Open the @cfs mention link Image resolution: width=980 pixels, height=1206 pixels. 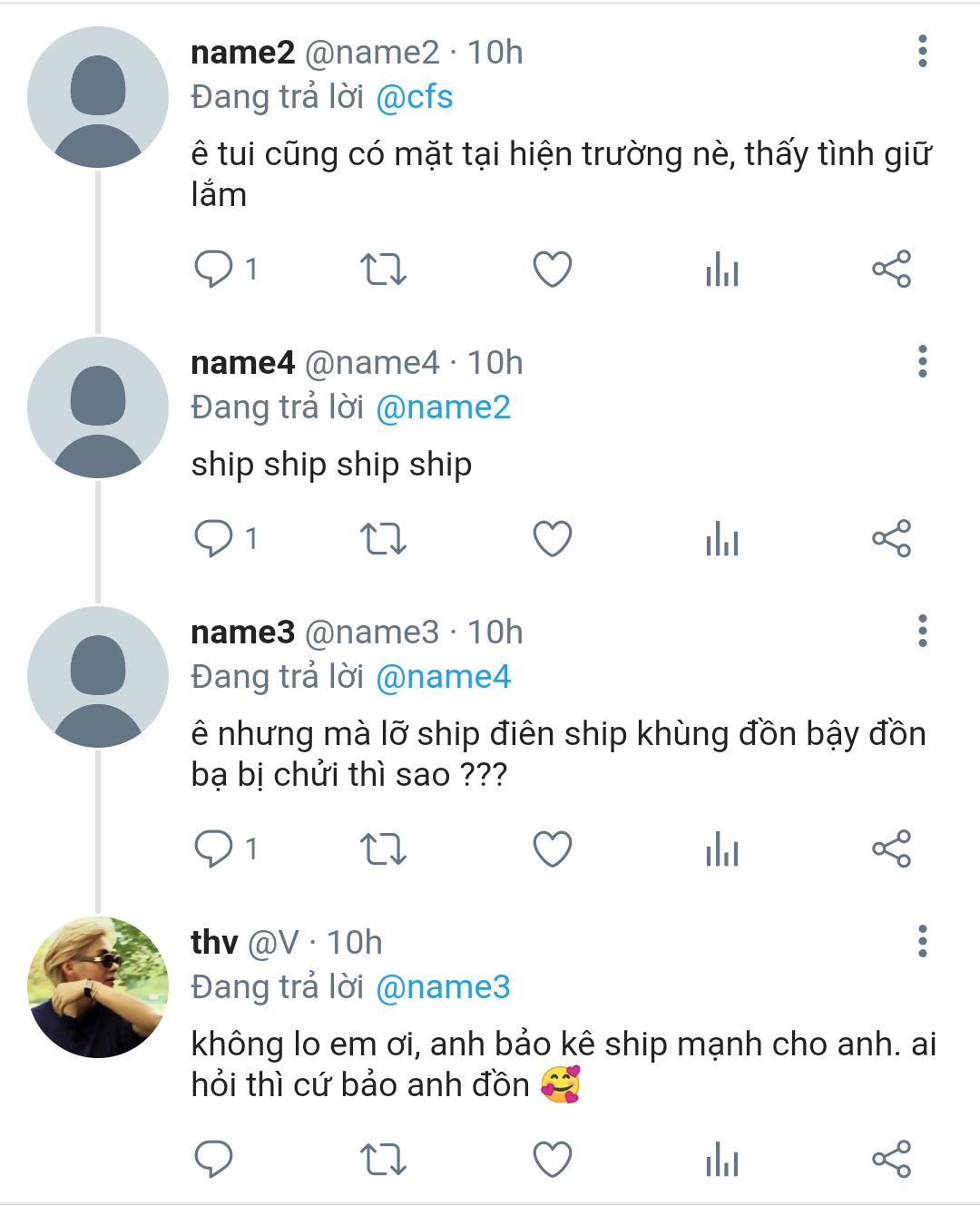(414, 97)
